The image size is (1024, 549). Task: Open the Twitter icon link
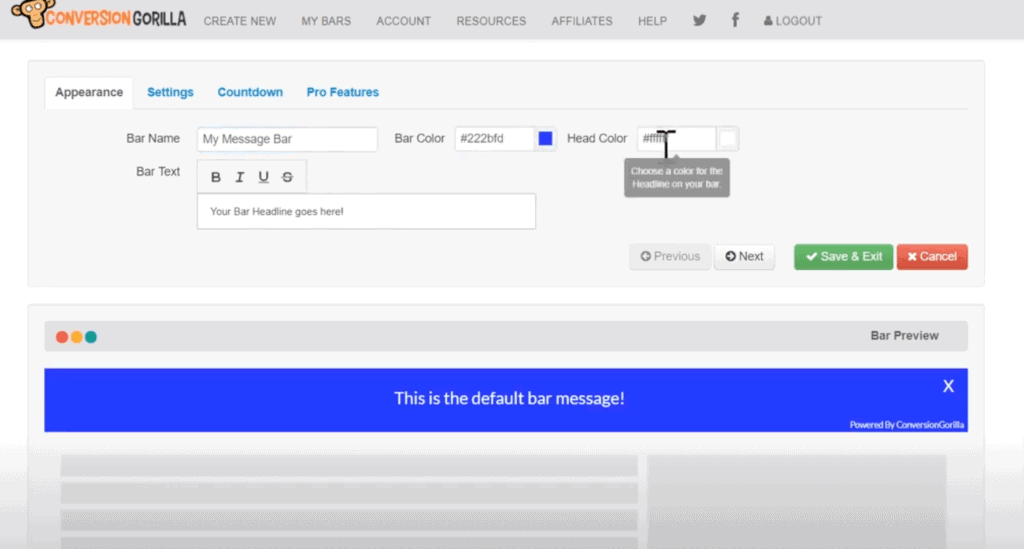click(x=698, y=20)
